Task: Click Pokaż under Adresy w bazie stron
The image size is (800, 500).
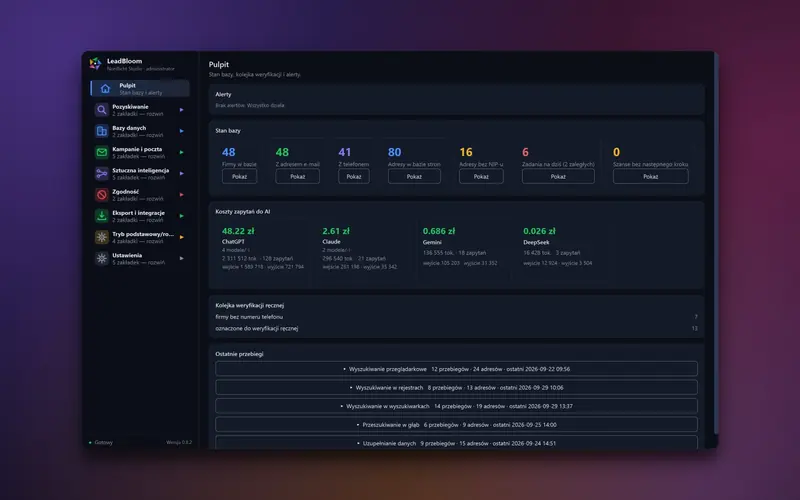Action: pyautogui.click(x=414, y=177)
